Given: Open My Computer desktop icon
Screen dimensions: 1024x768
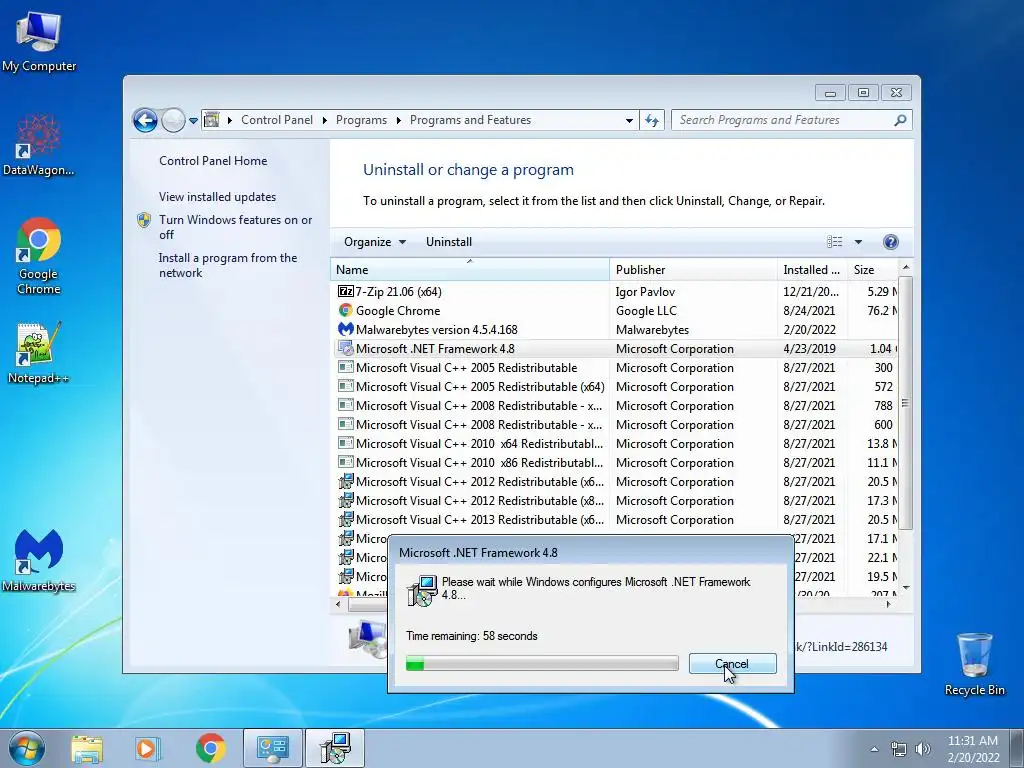Looking at the screenshot, I should tap(39, 41).
